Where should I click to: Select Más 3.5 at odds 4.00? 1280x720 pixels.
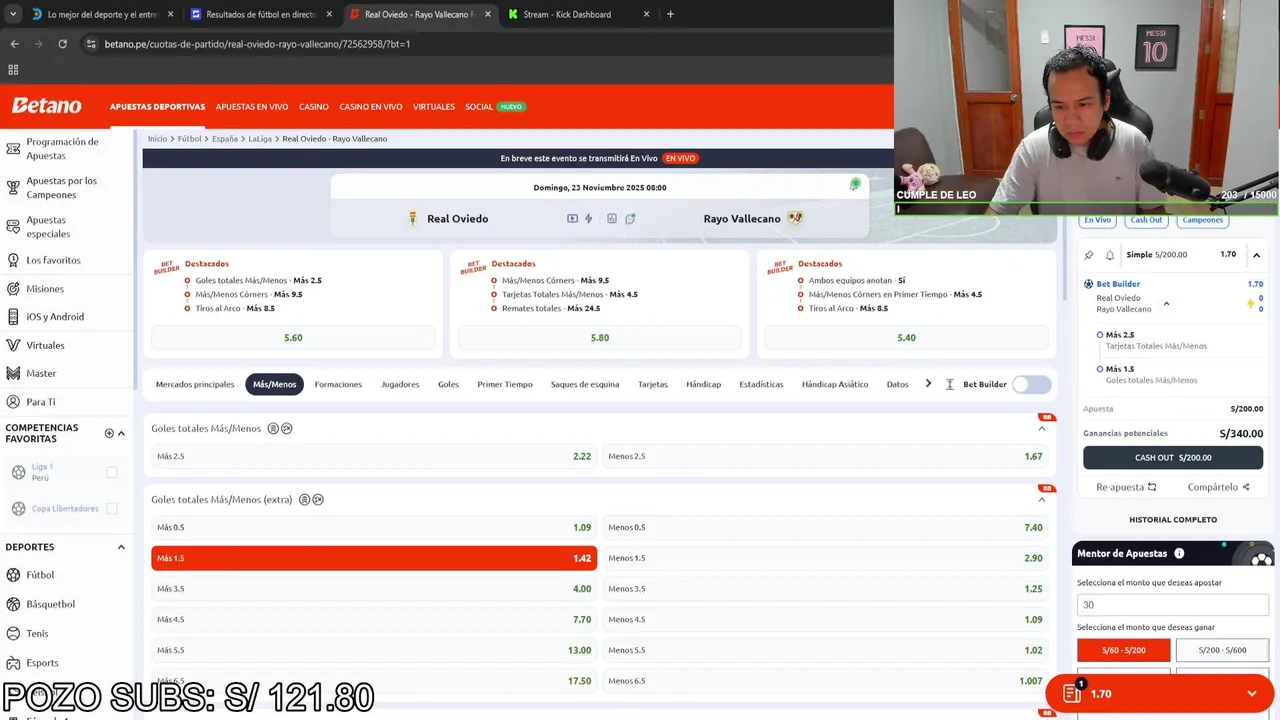point(374,589)
